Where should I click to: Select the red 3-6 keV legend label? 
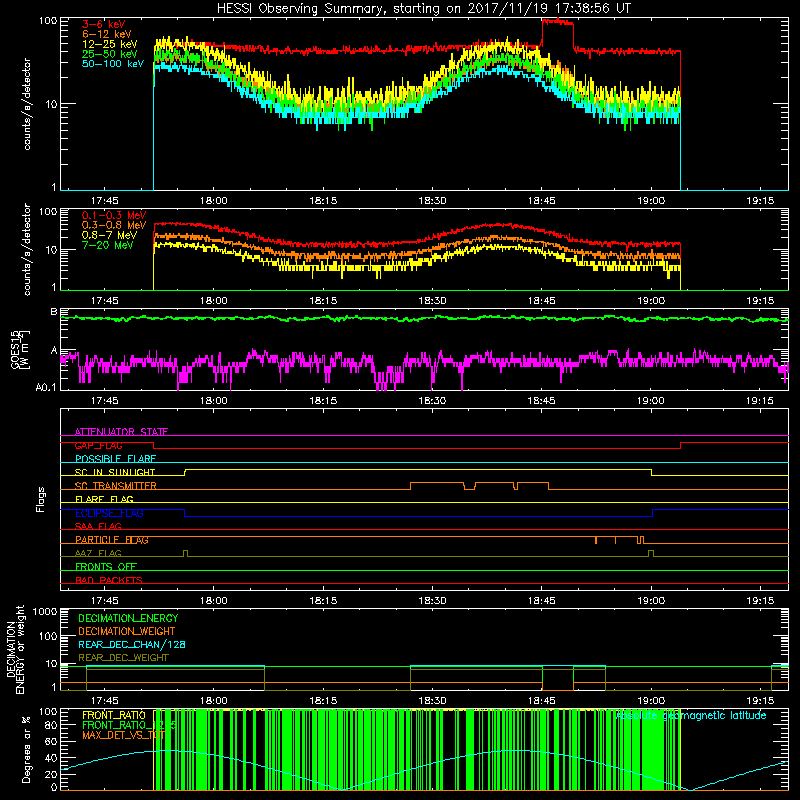104,24
